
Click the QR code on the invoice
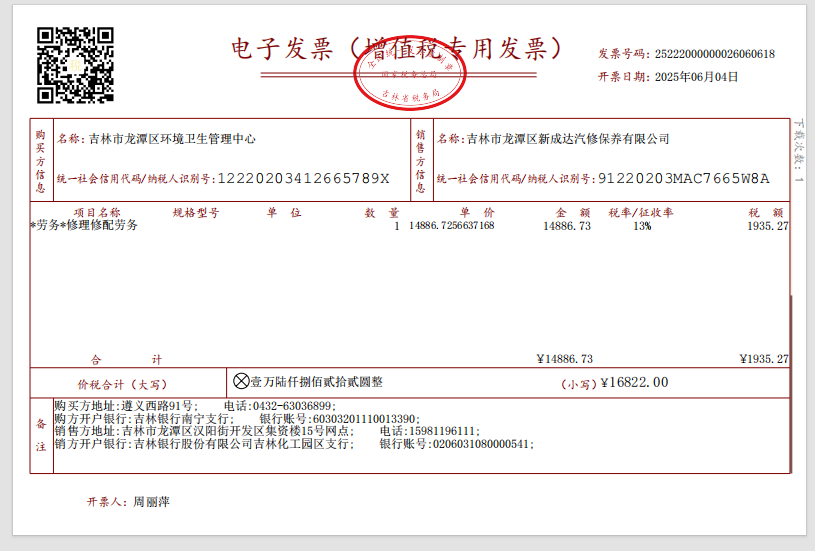coord(75,65)
